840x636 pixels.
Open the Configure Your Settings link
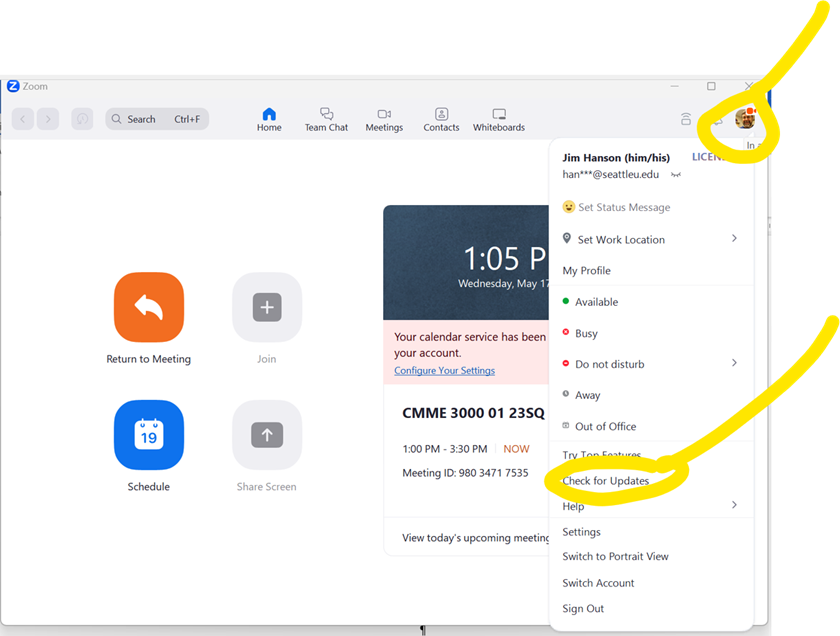coord(445,370)
